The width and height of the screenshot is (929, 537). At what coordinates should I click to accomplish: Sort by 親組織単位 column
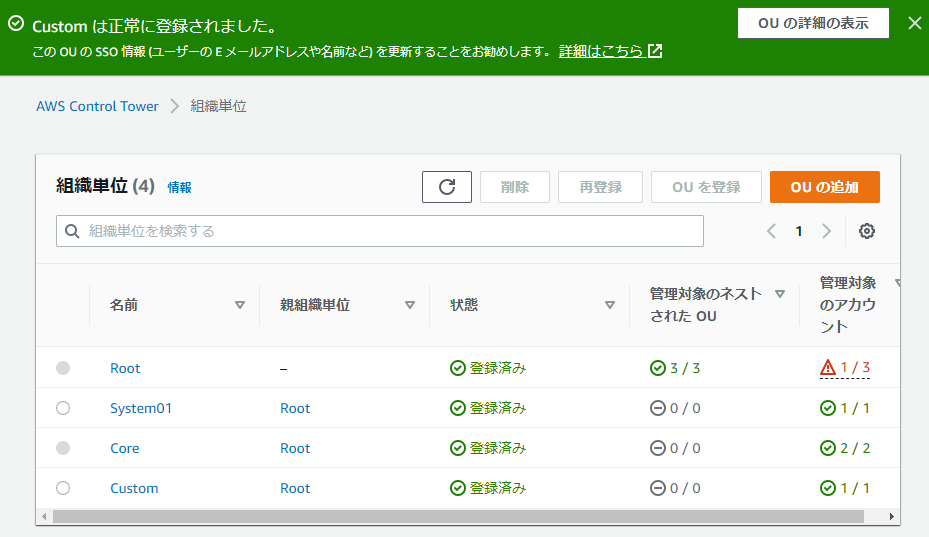tap(409, 305)
